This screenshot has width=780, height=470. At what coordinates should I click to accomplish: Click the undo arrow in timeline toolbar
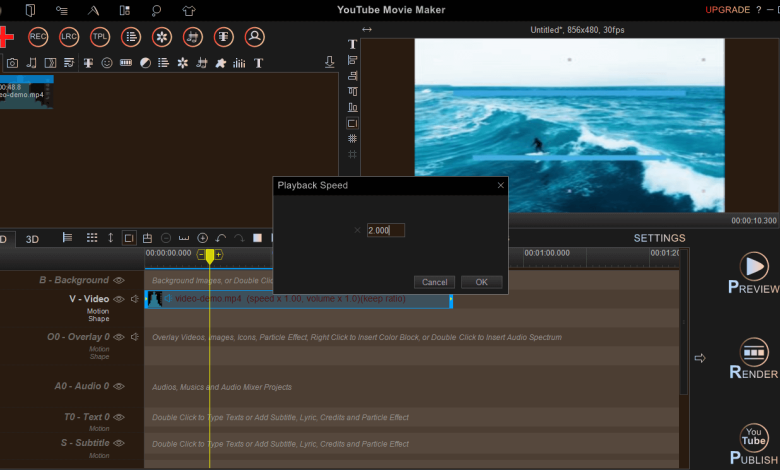221,238
